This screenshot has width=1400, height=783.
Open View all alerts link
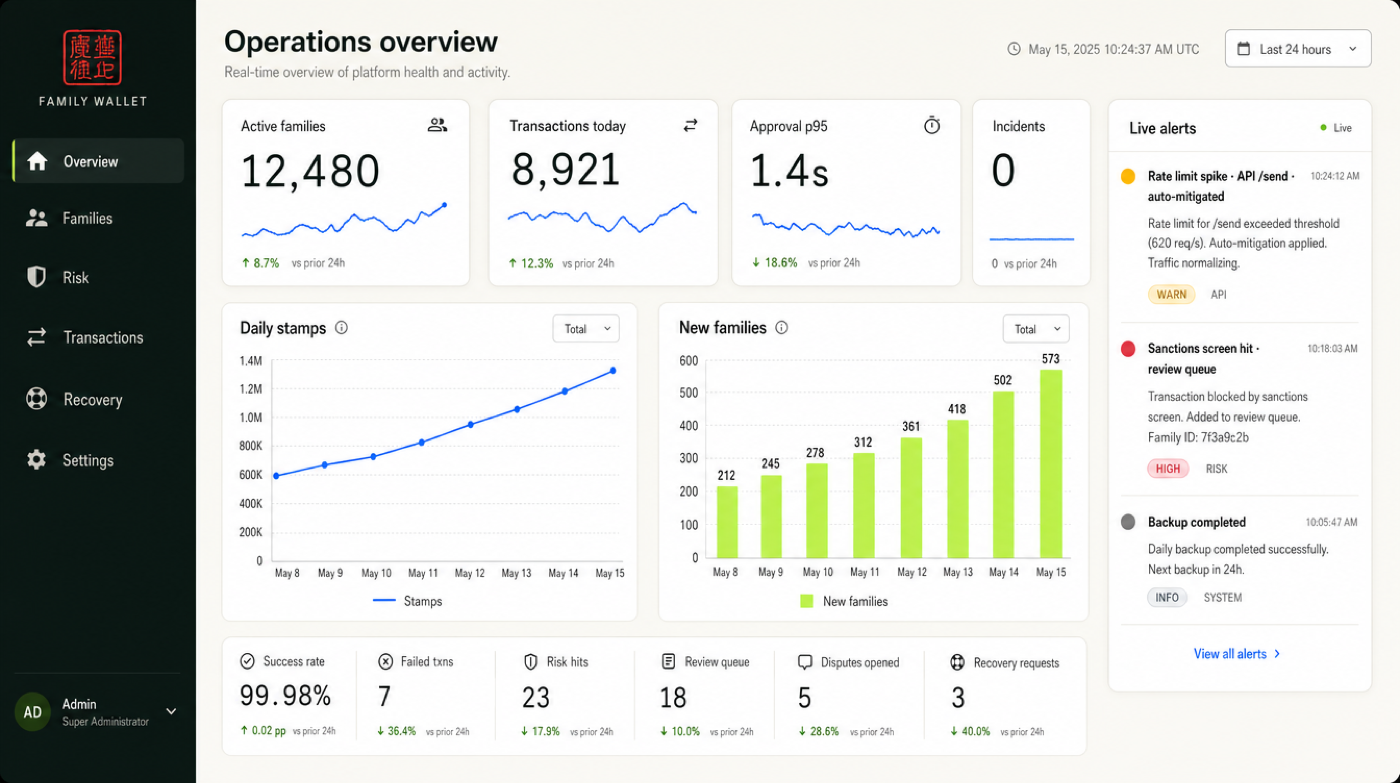tap(1238, 654)
